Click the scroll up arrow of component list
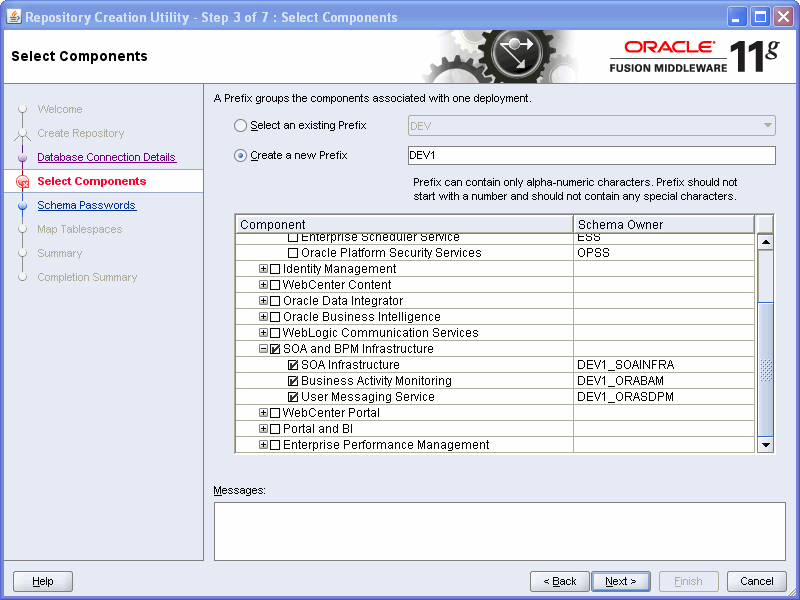 click(x=765, y=242)
